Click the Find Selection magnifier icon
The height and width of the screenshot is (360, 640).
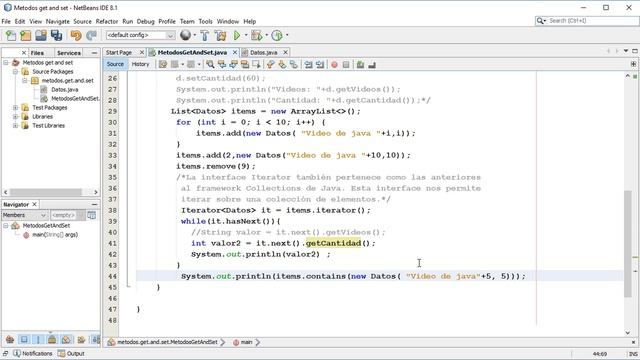coord(210,64)
